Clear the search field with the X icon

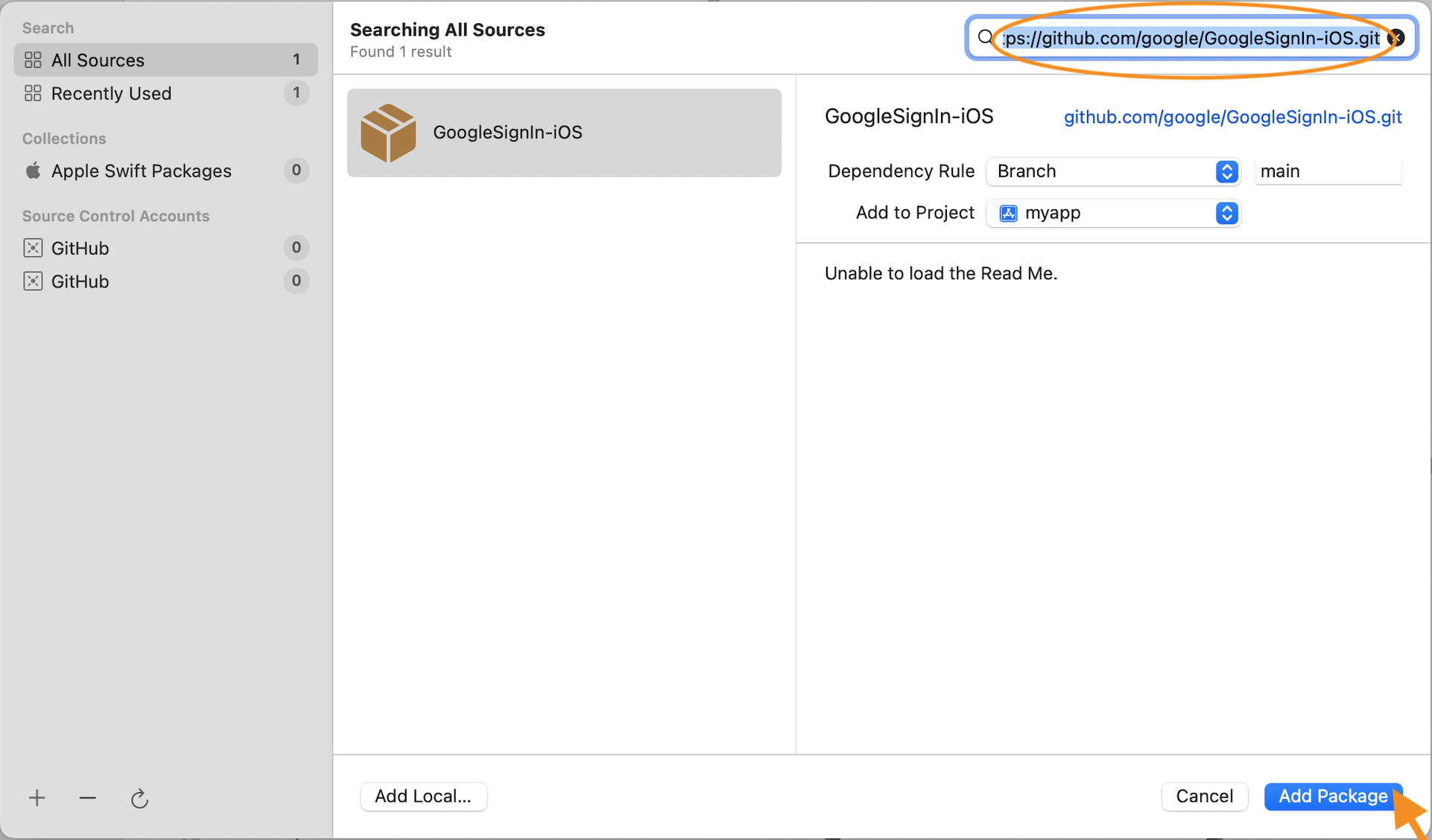point(1397,38)
